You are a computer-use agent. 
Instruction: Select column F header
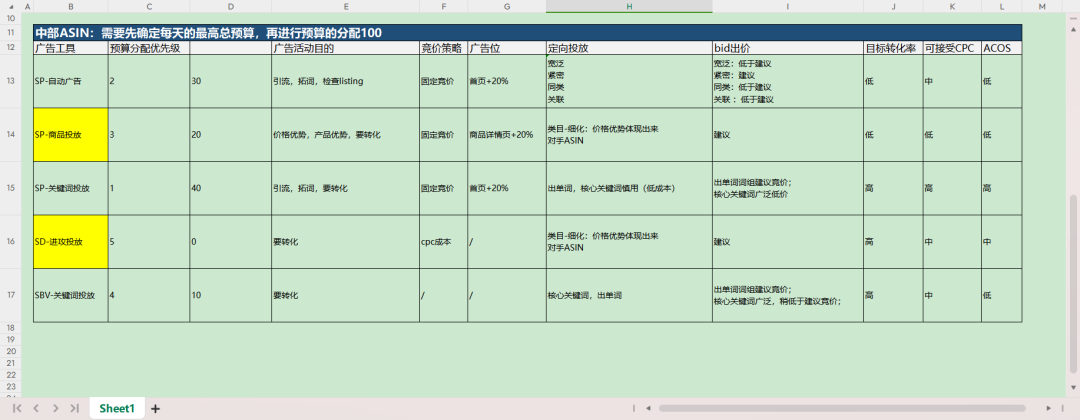[444, 6]
